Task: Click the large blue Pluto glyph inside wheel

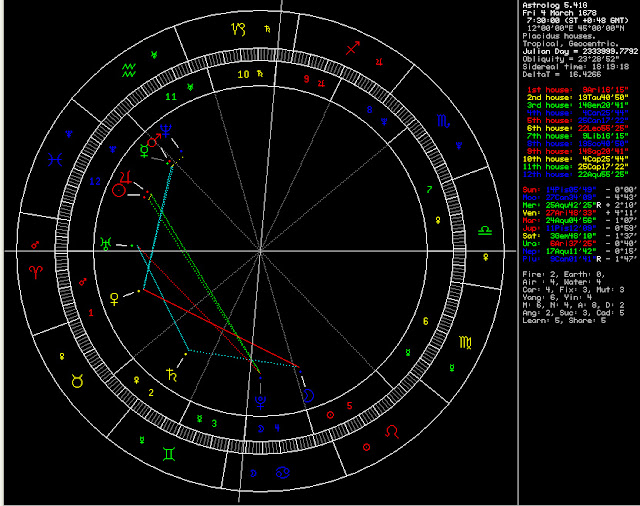Action: 260,402
